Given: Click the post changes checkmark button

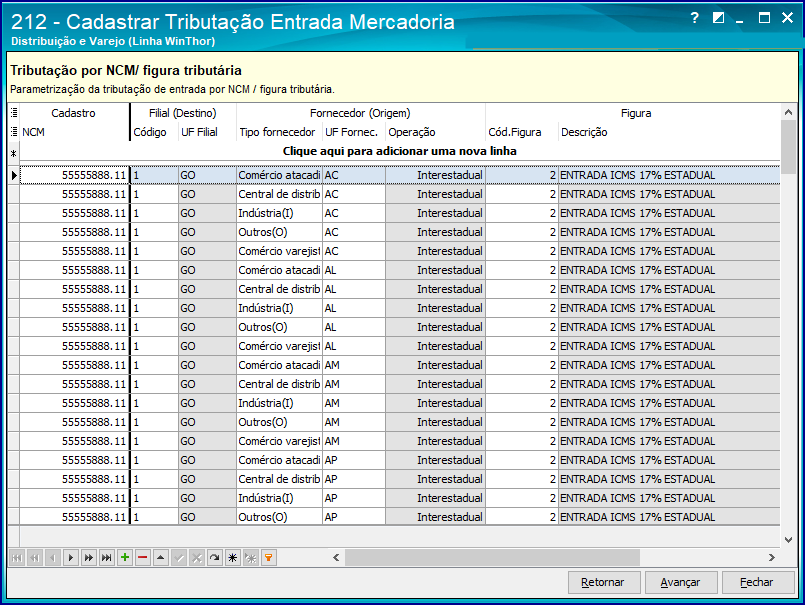Looking at the screenshot, I should click(x=179, y=558).
